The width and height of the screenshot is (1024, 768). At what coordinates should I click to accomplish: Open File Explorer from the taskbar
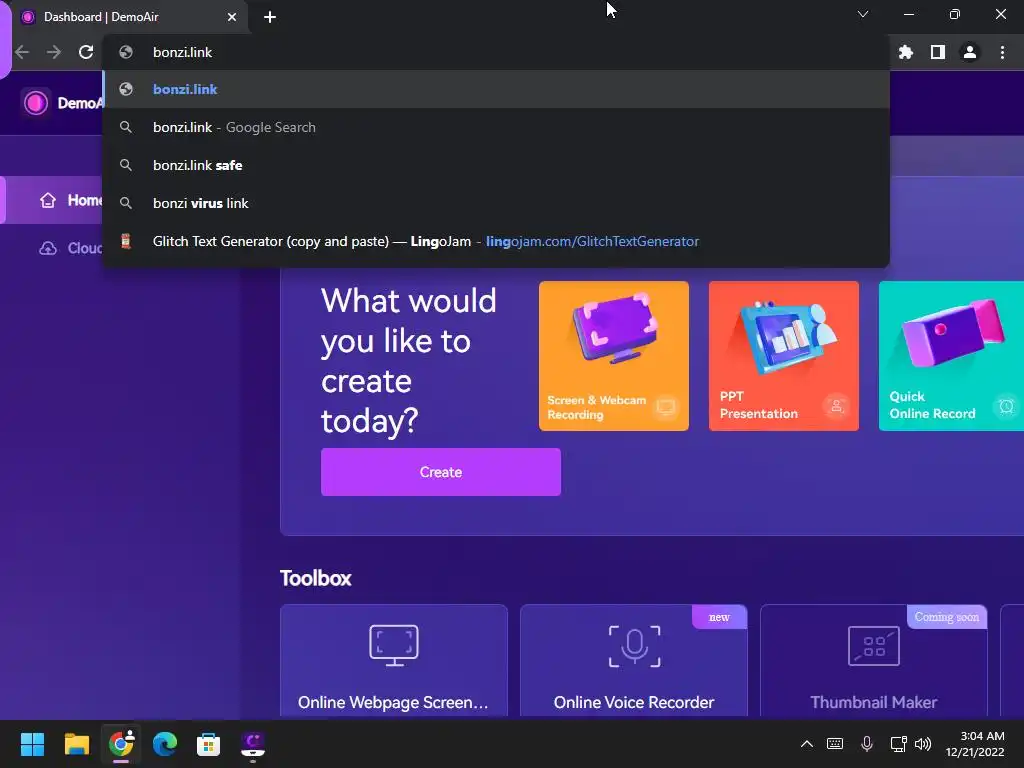pyautogui.click(x=76, y=744)
